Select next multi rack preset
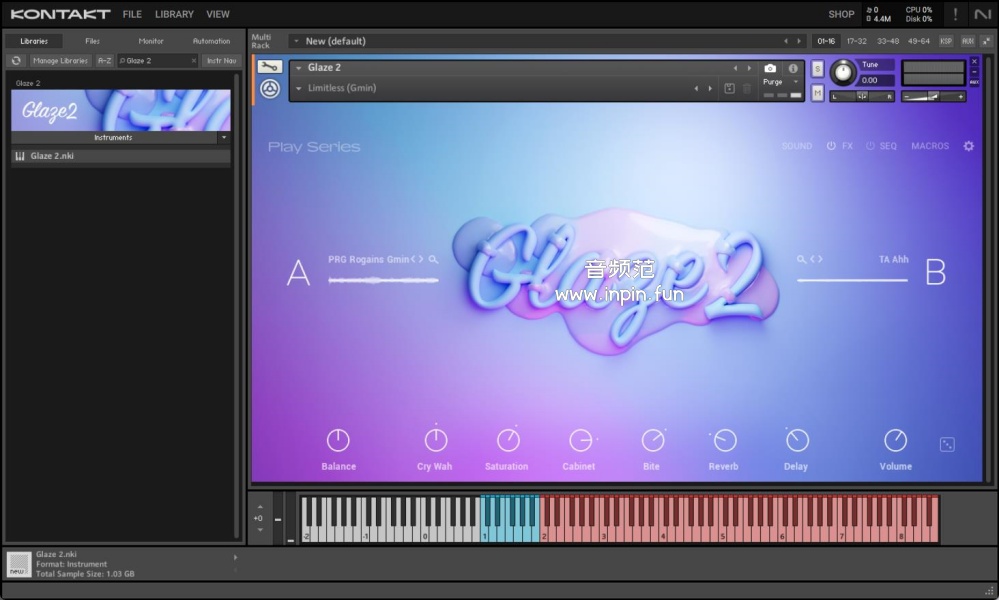This screenshot has width=999, height=600. (x=799, y=41)
